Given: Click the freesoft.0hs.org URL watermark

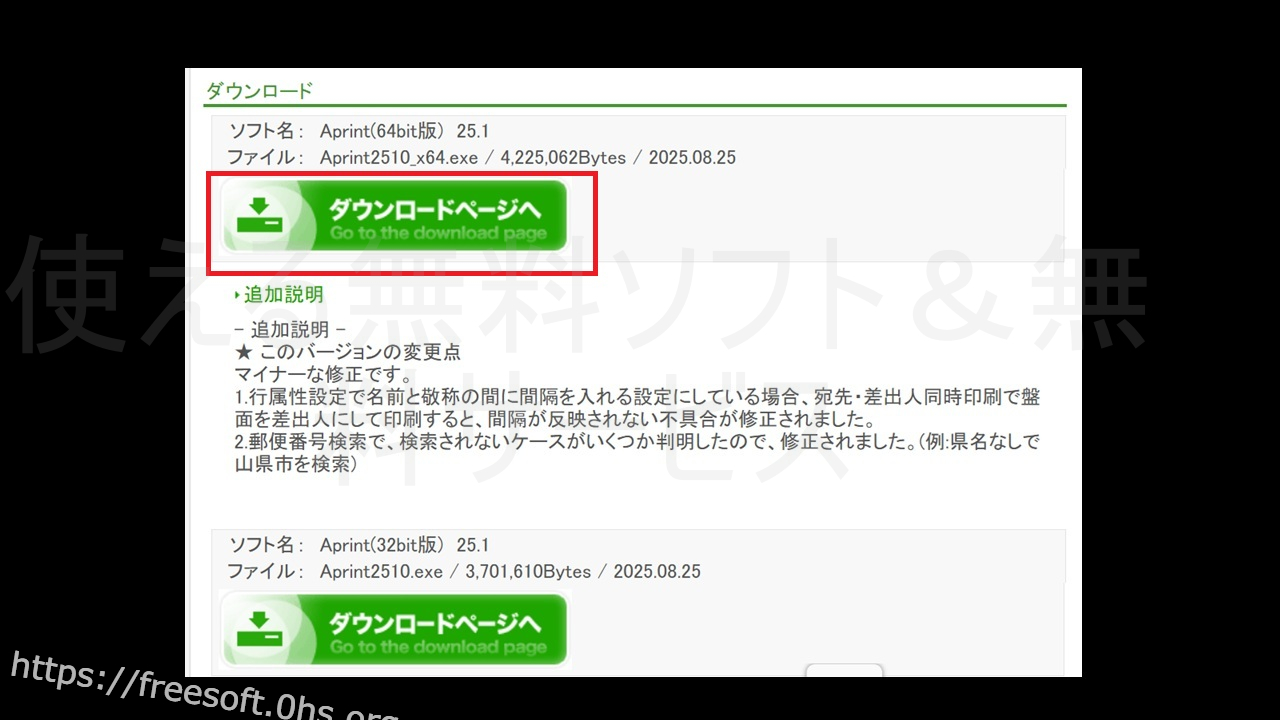Looking at the screenshot, I should click(x=200, y=690).
